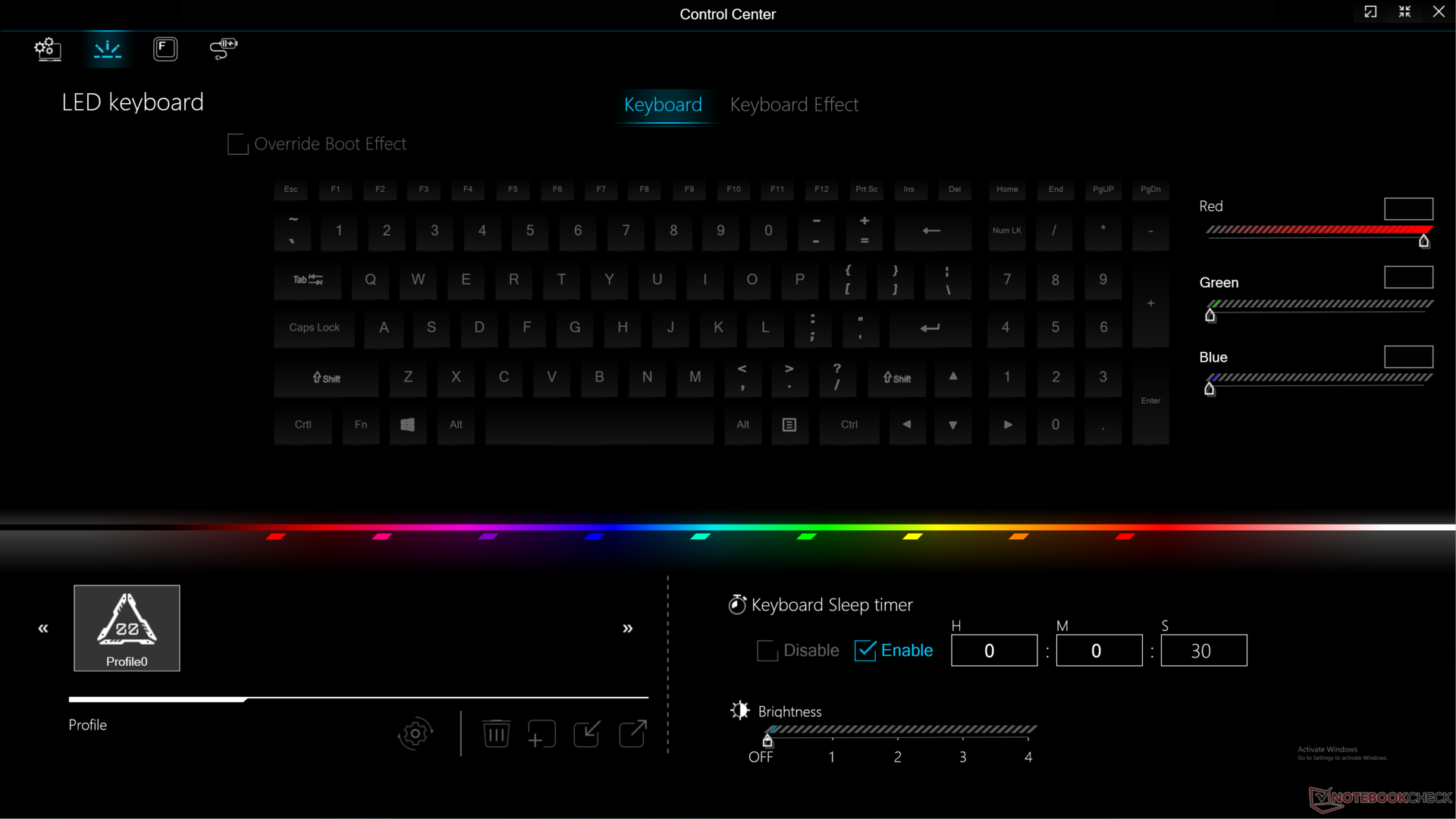Click the export profile icon
The image size is (1456, 819).
(632, 733)
